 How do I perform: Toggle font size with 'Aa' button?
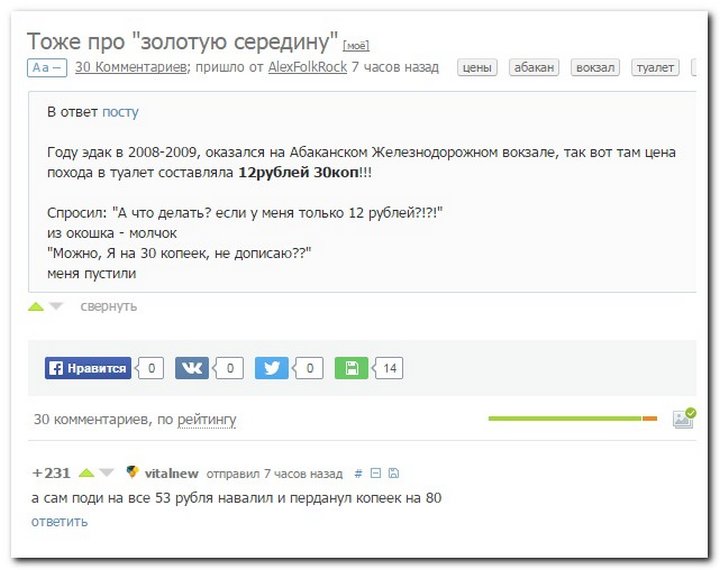pyautogui.click(x=46, y=67)
